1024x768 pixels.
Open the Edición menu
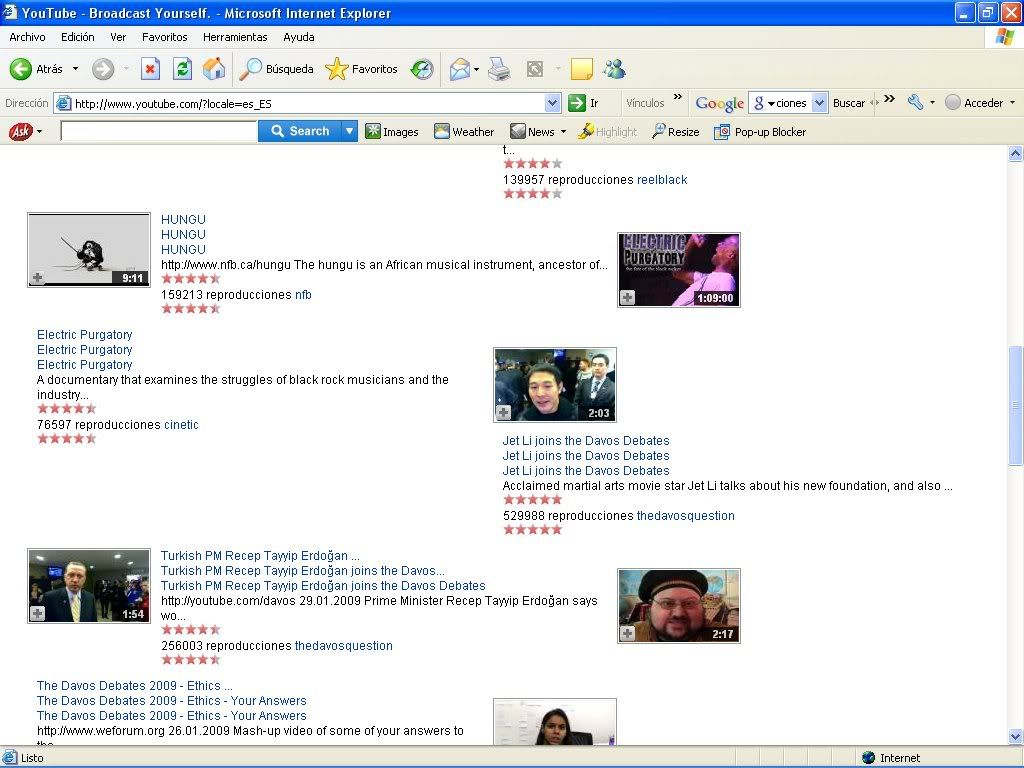point(78,37)
